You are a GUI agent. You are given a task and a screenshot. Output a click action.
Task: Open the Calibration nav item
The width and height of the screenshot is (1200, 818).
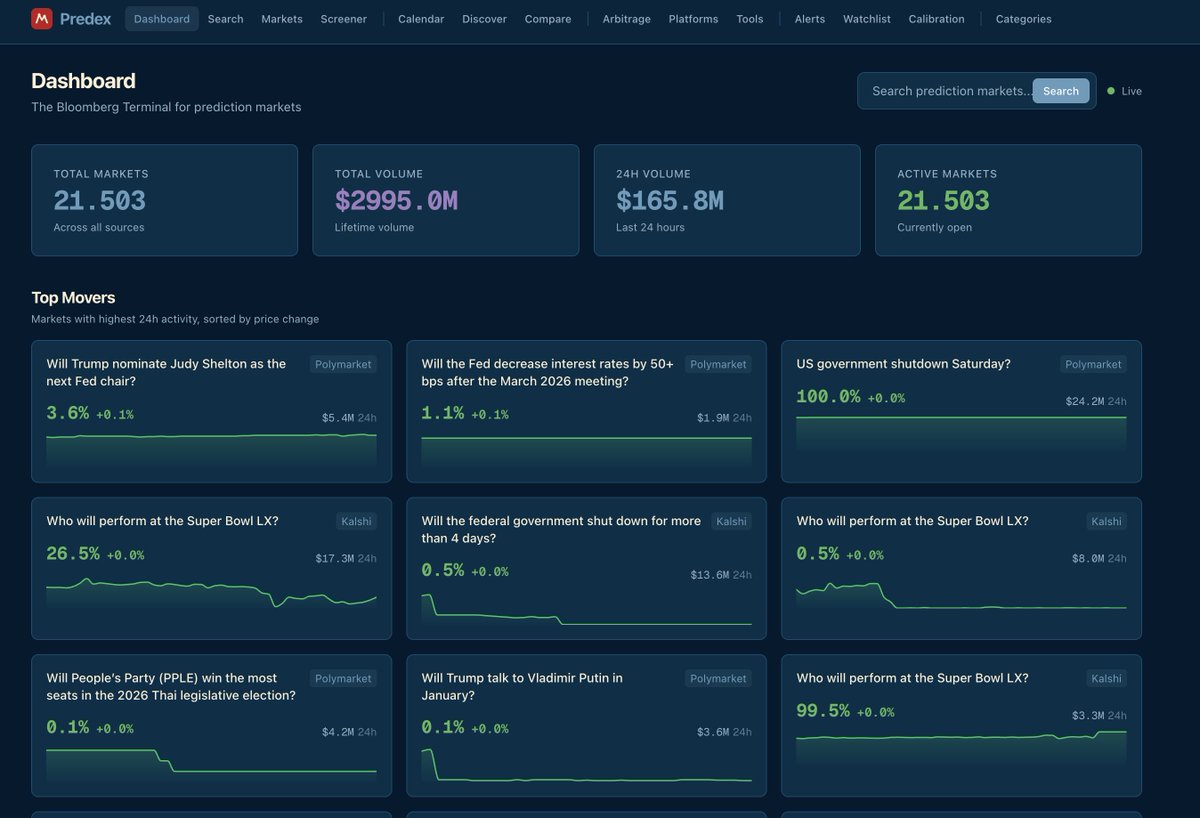pyautogui.click(x=937, y=19)
